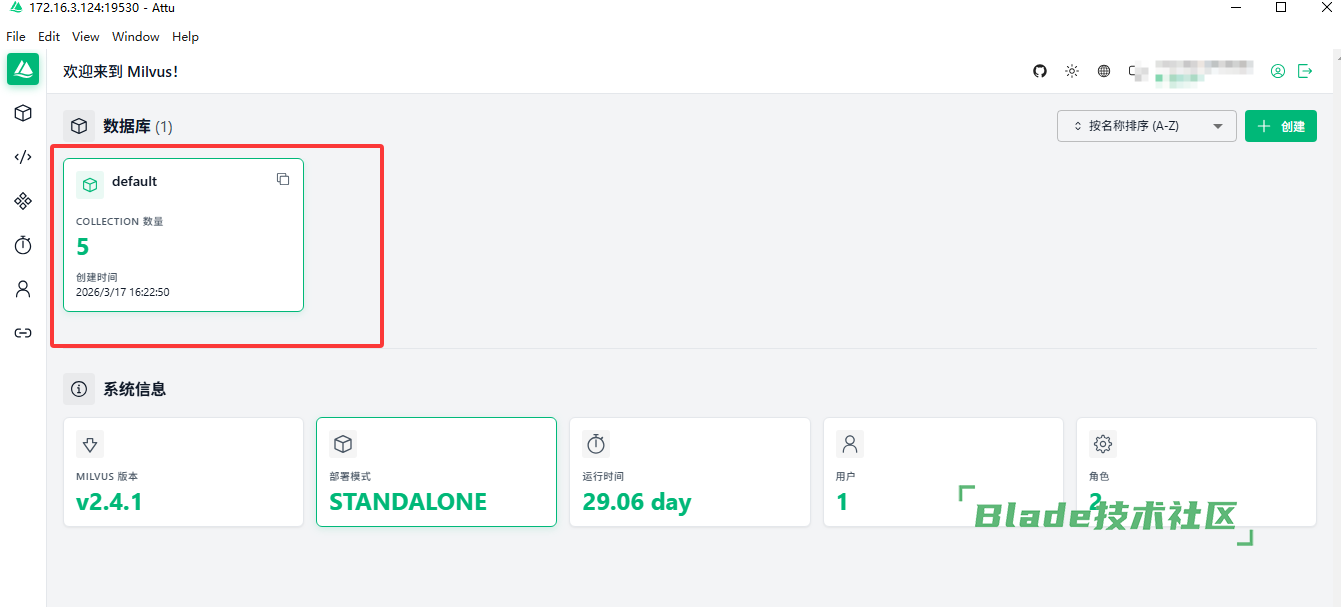Click the STANDALONE deployment mode card
The image size is (1341, 607).
pos(436,472)
